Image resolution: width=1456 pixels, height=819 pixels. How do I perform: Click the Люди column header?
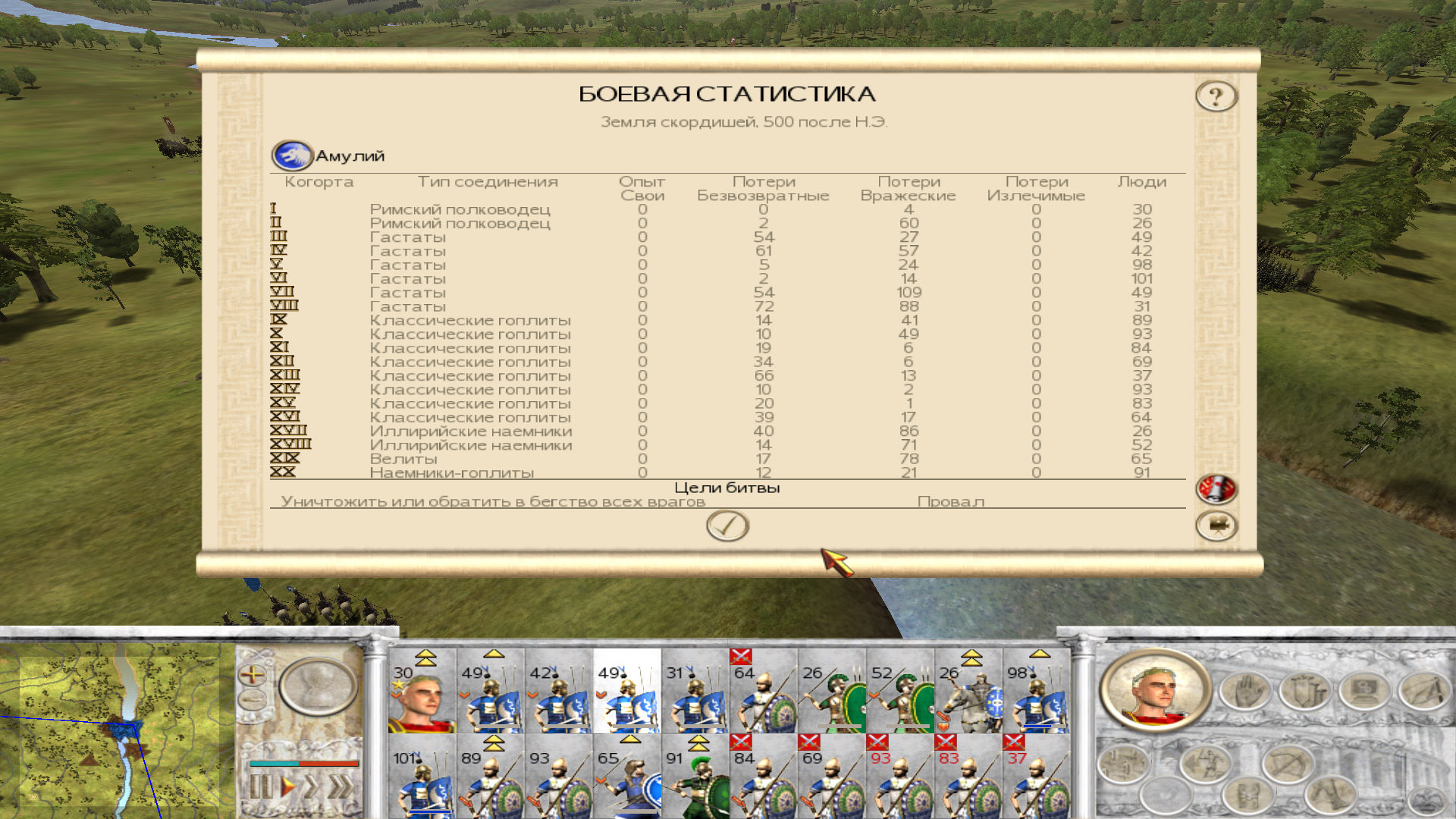1142,182
